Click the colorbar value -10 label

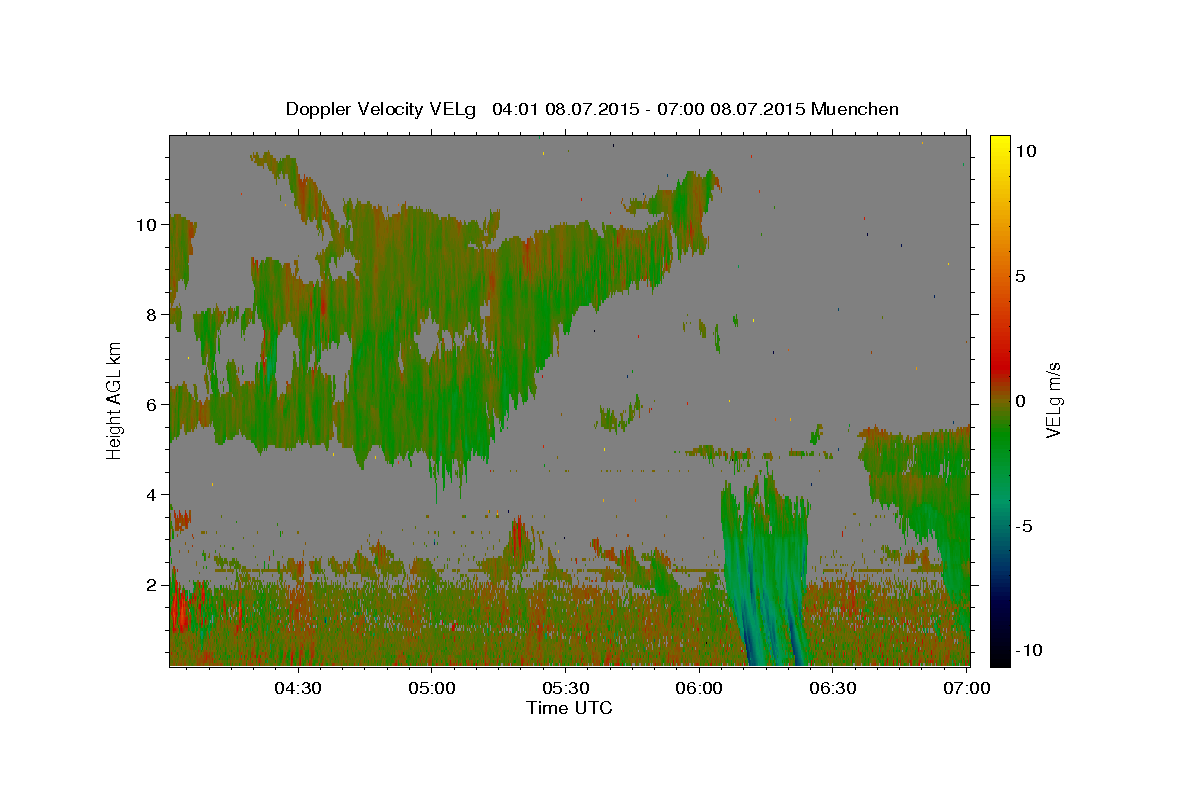[1029, 651]
